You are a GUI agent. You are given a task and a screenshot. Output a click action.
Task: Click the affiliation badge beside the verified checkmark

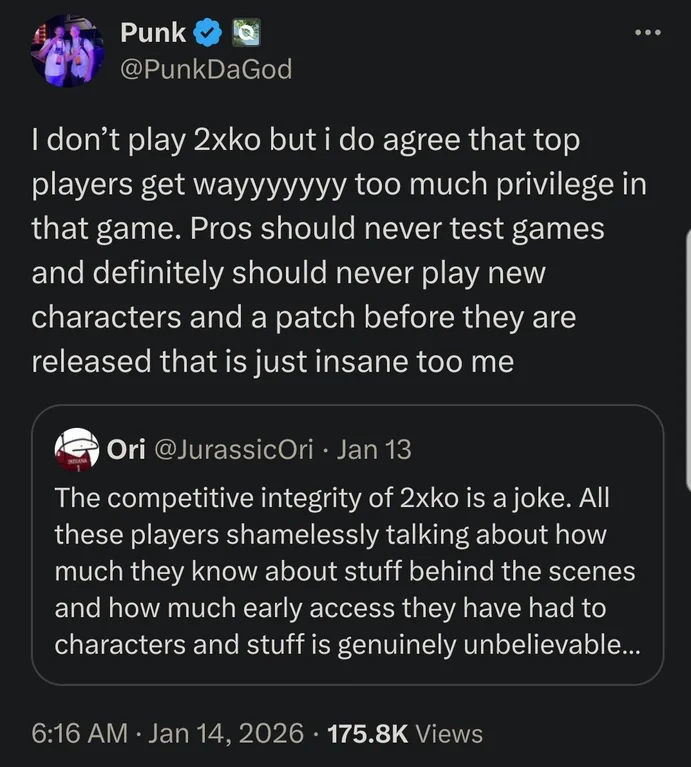click(x=242, y=32)
